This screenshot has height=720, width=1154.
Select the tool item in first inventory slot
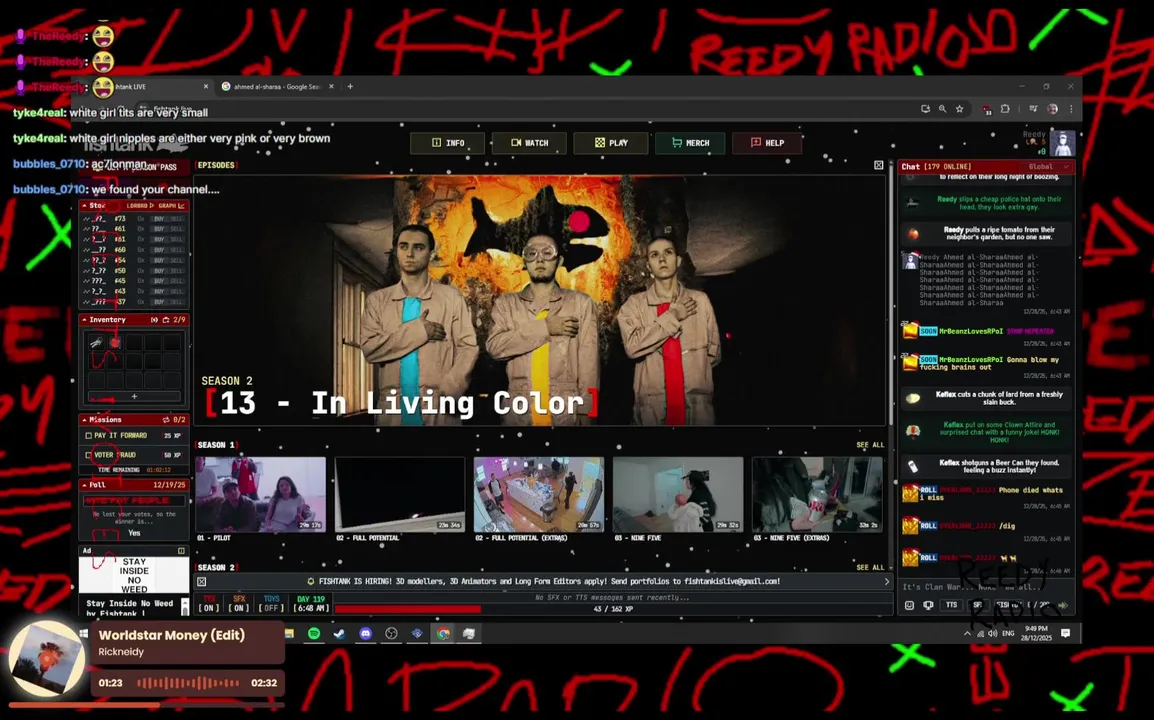96,342
